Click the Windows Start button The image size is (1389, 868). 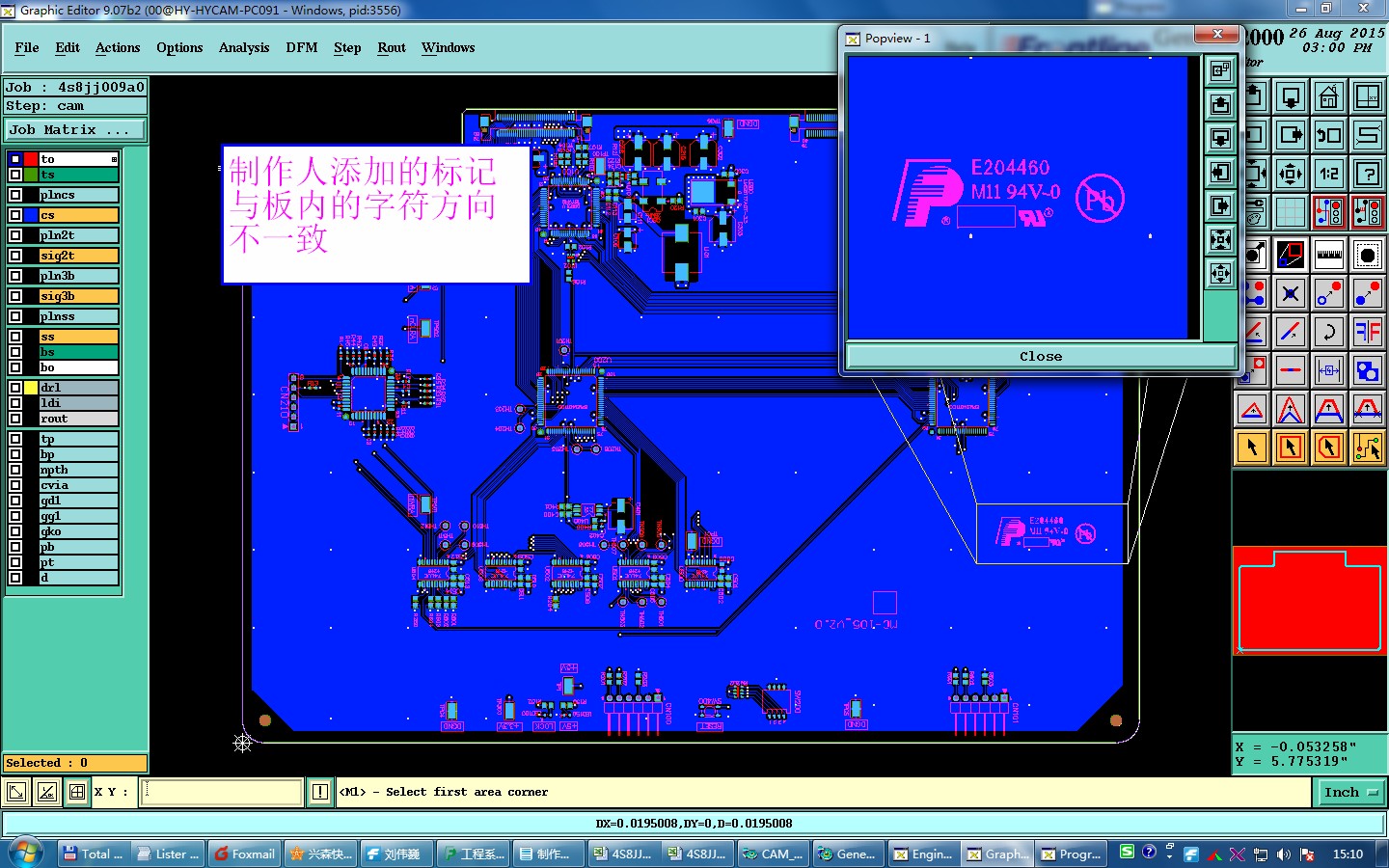25,853
